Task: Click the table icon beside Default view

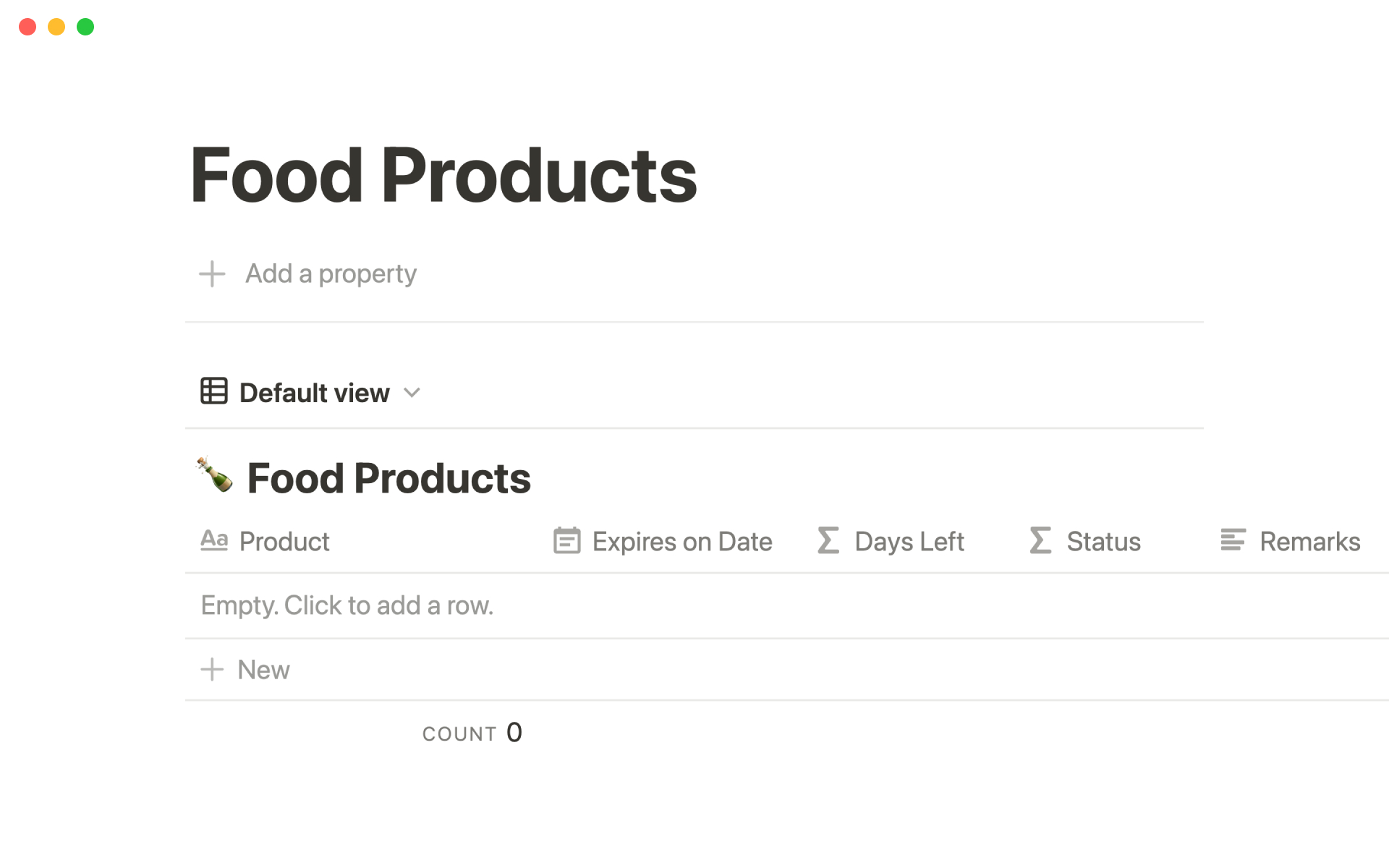Action: (214, 391)
